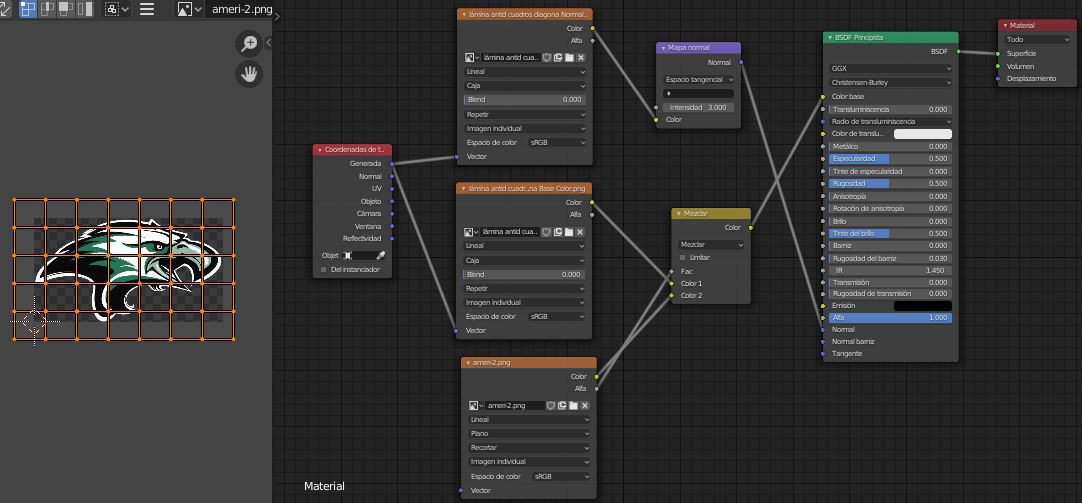Click open folder icon in ameri-2.png node
1082x503 pixels.
pyautogui.click(x=573, y=406)
